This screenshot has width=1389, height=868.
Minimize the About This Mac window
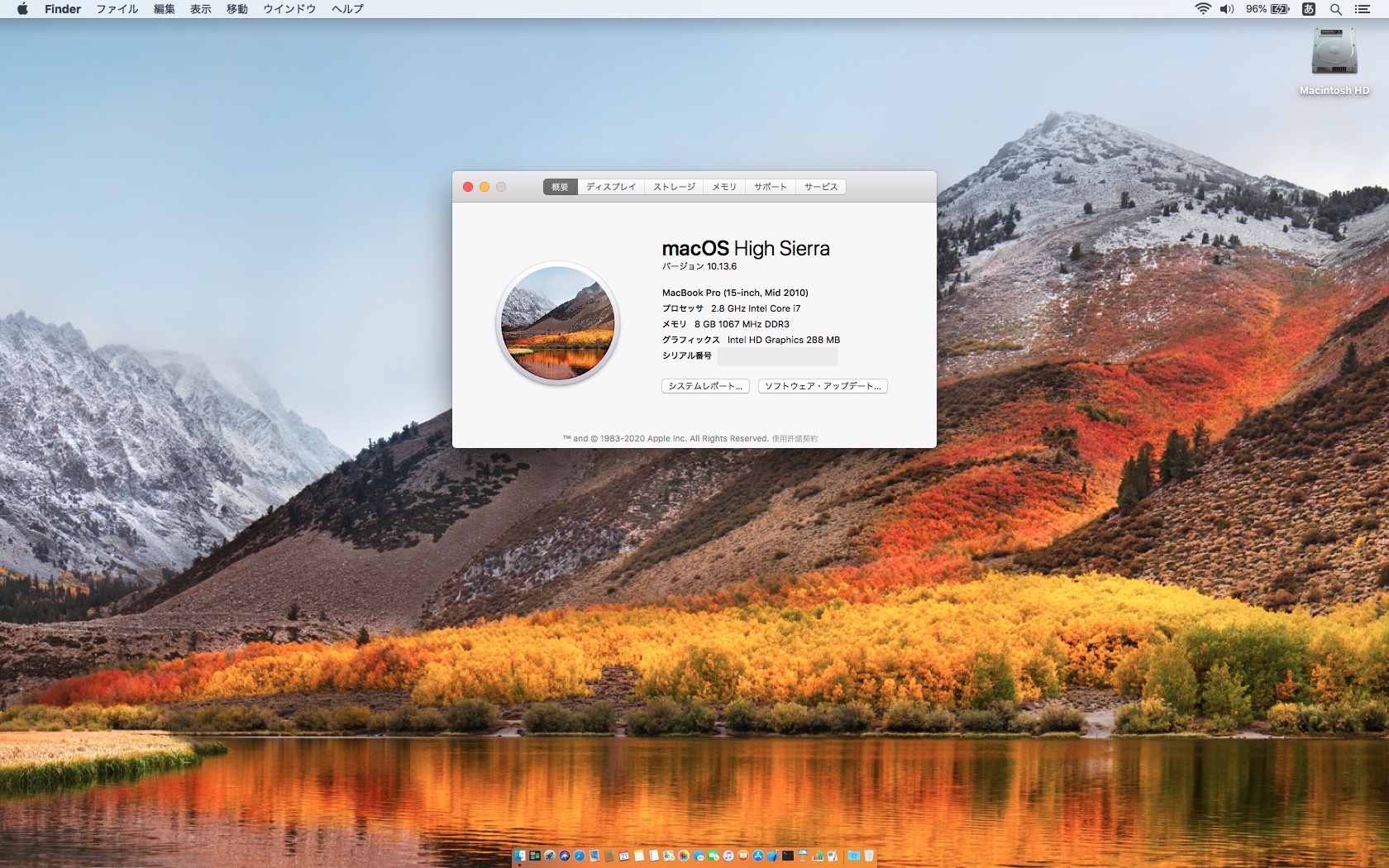tap(484, 187)
